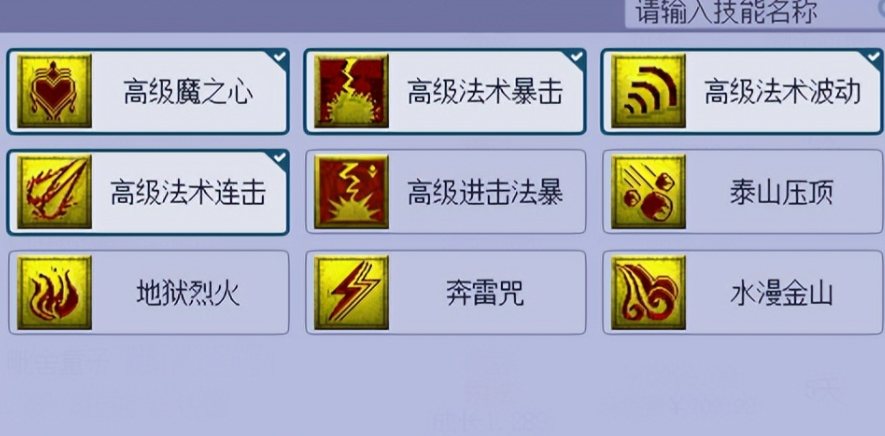This screenshot has height=436, width=885.
Task: Select the 水漫金山 skill text label
Action: (782, 294)
